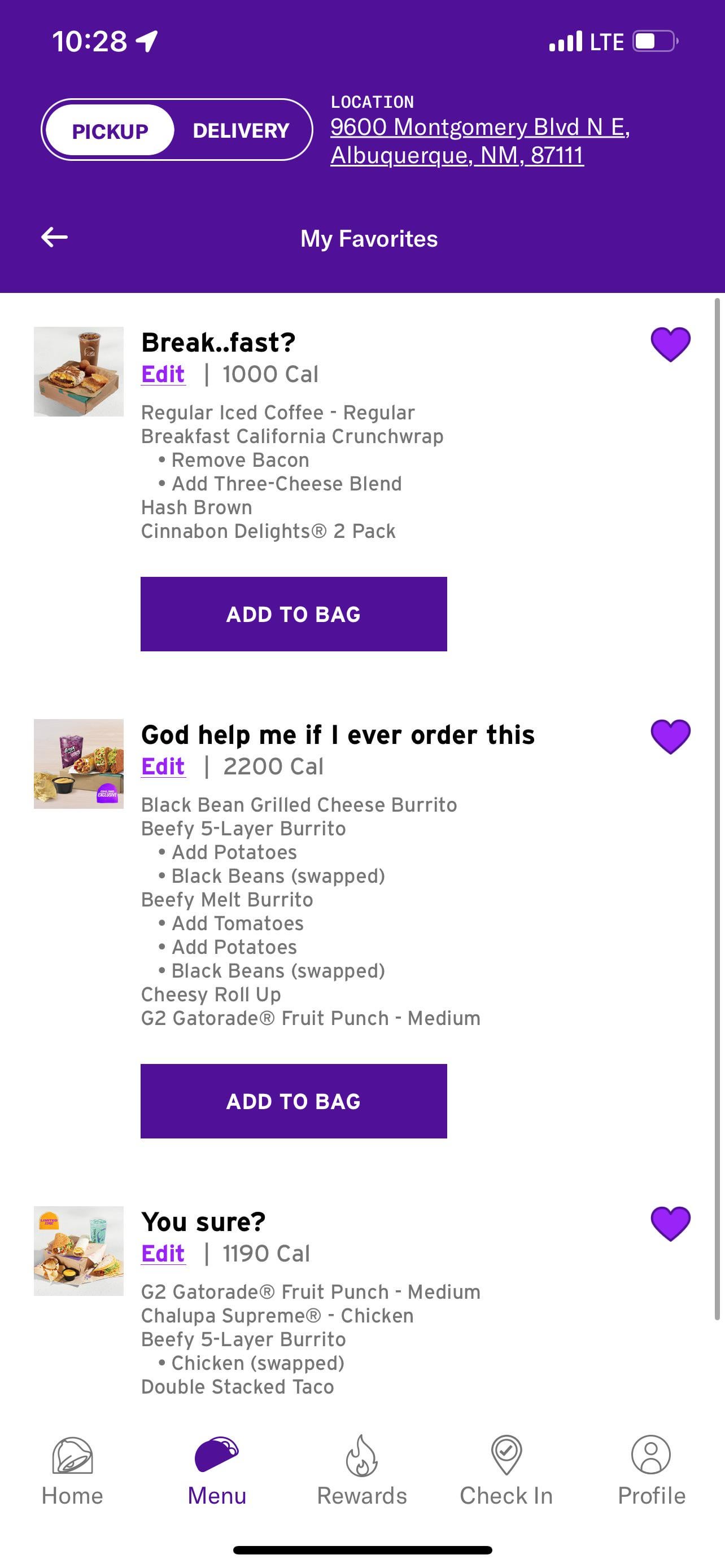Tap the back arrow icon
Viewport: 725px width, 1568px height.
click(54, 237)
